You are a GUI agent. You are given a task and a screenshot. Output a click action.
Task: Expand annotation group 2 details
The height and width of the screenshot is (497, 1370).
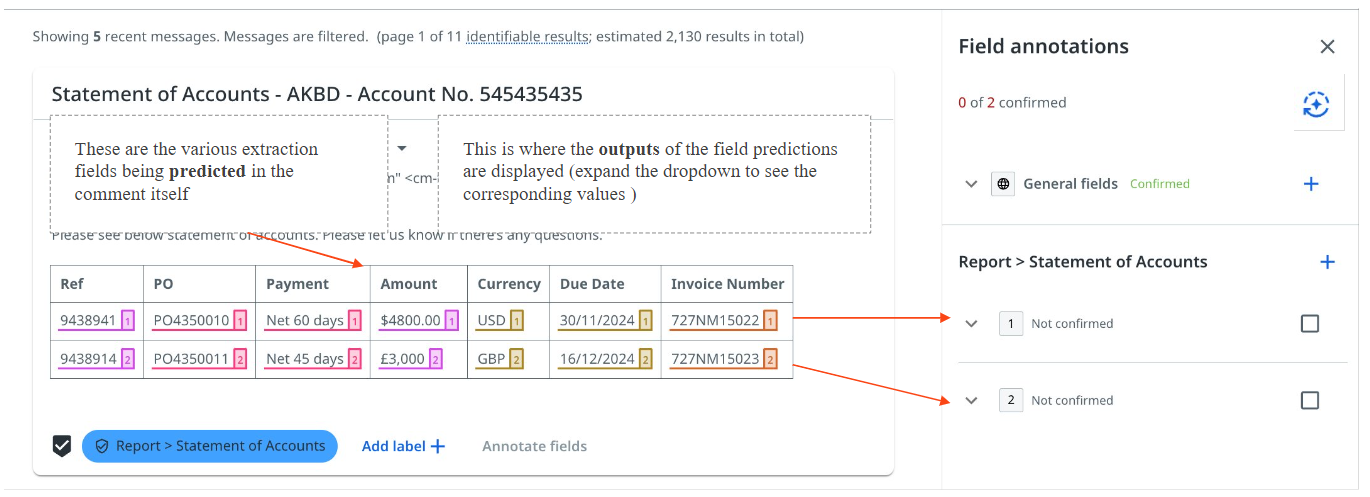coord(971,401)
